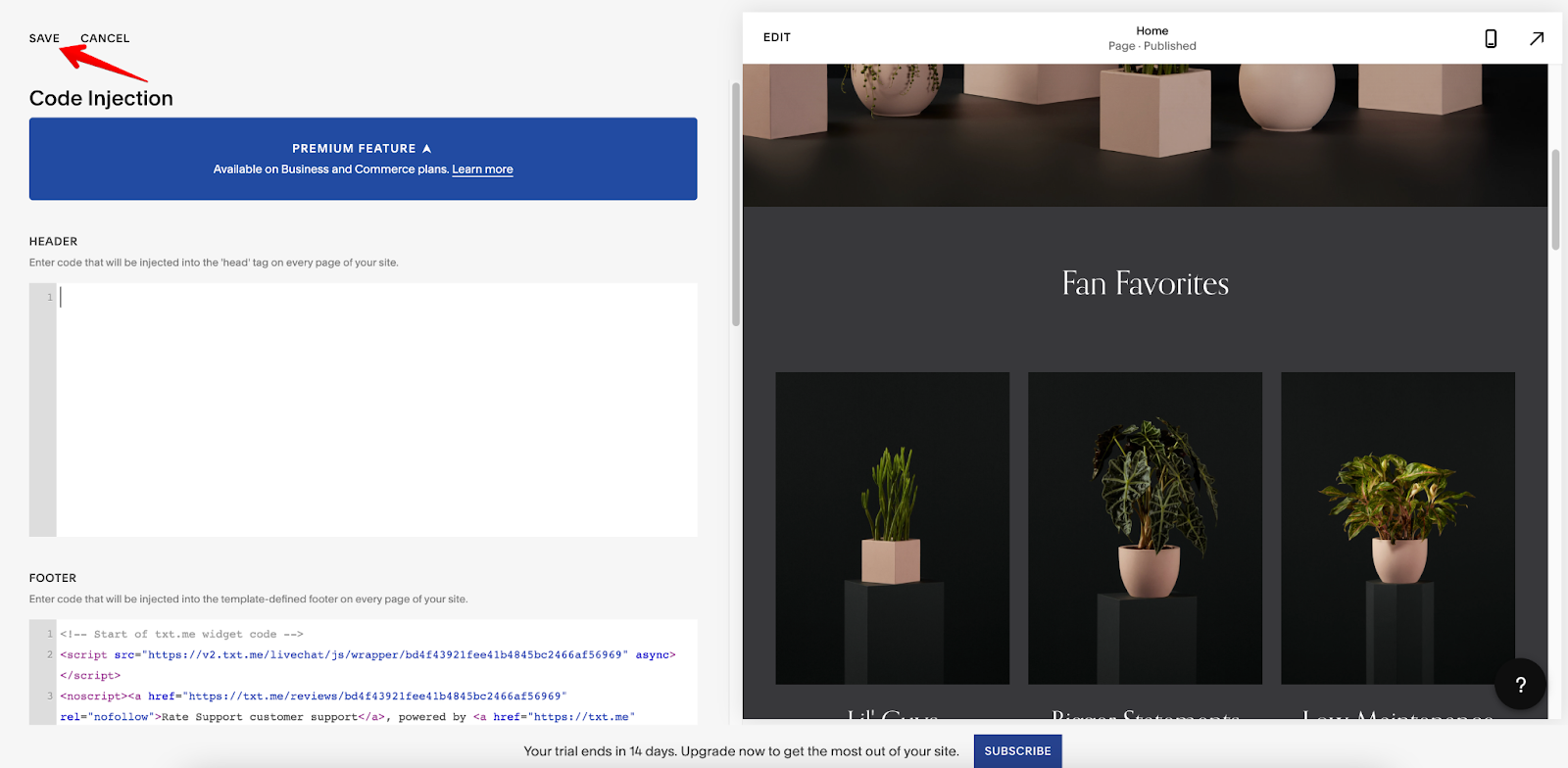The height and width of the screenshot is (768, 1568).
Task: Click the trial ends in 14 days notice
Action: pyautogui.click(x=741, y=751)
